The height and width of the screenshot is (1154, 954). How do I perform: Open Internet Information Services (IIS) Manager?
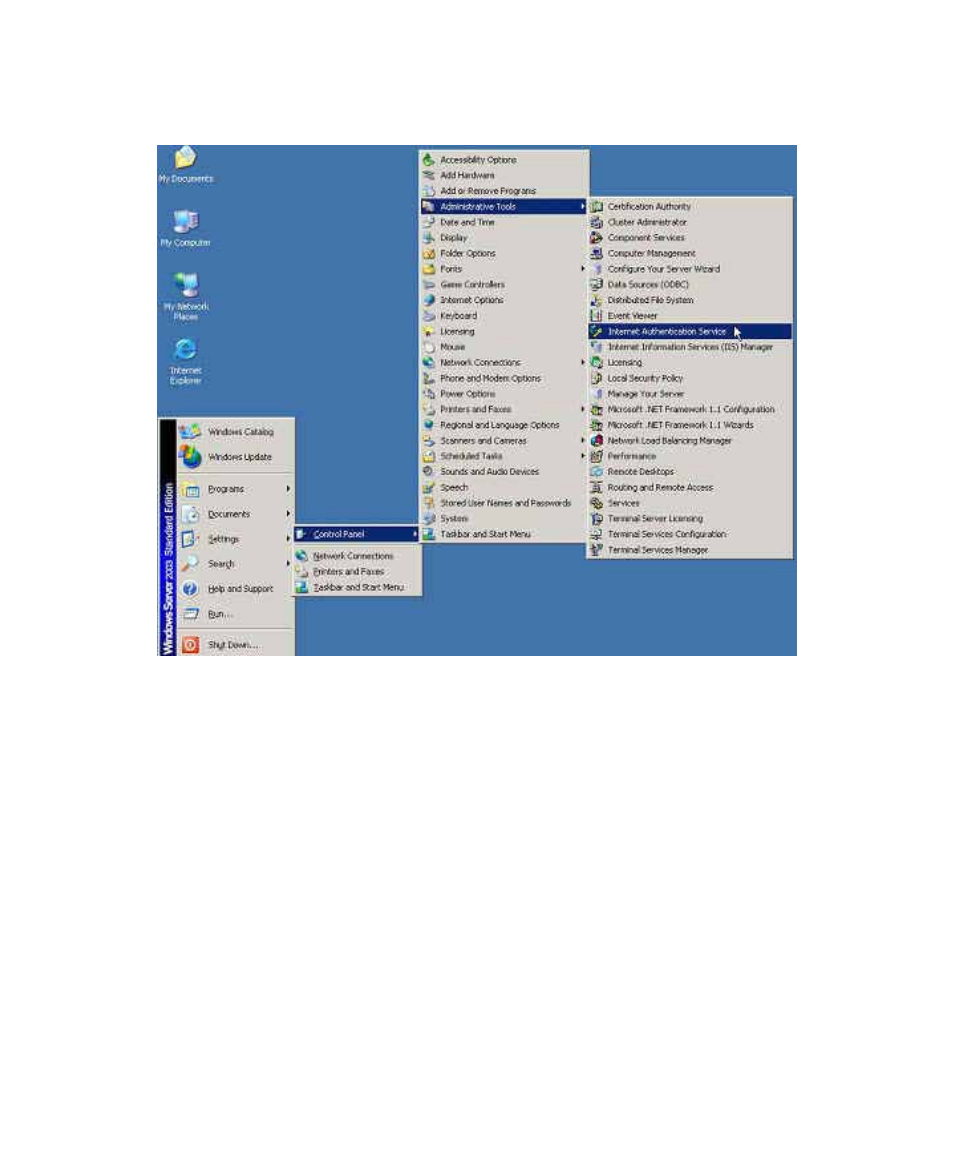pos(690,347)
